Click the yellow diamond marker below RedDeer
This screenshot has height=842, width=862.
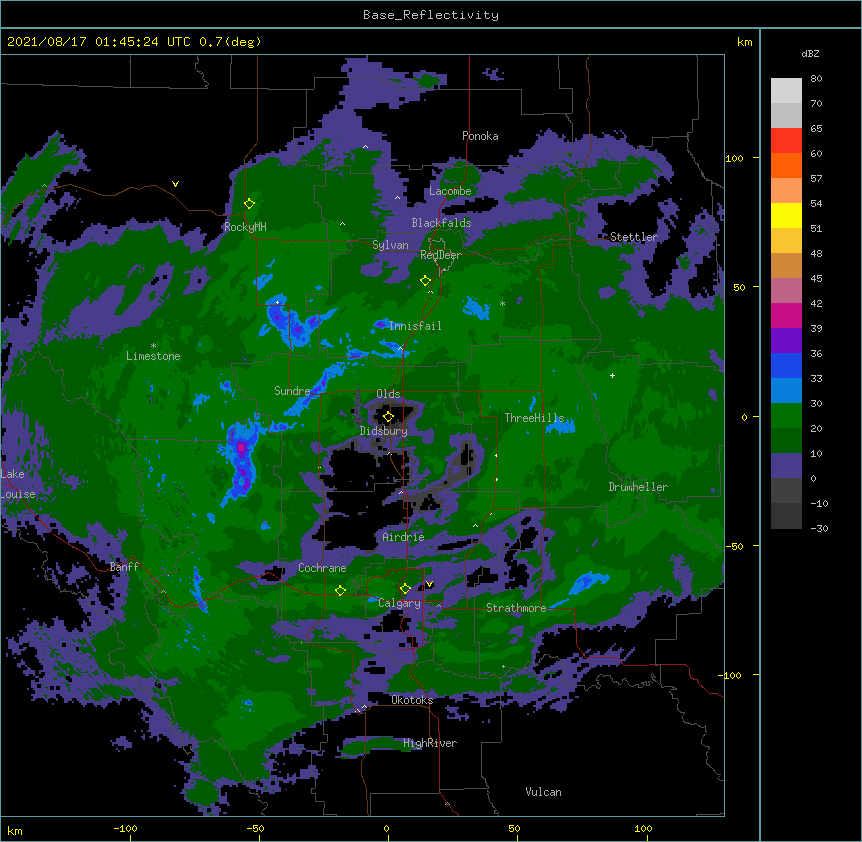point(426,281)
